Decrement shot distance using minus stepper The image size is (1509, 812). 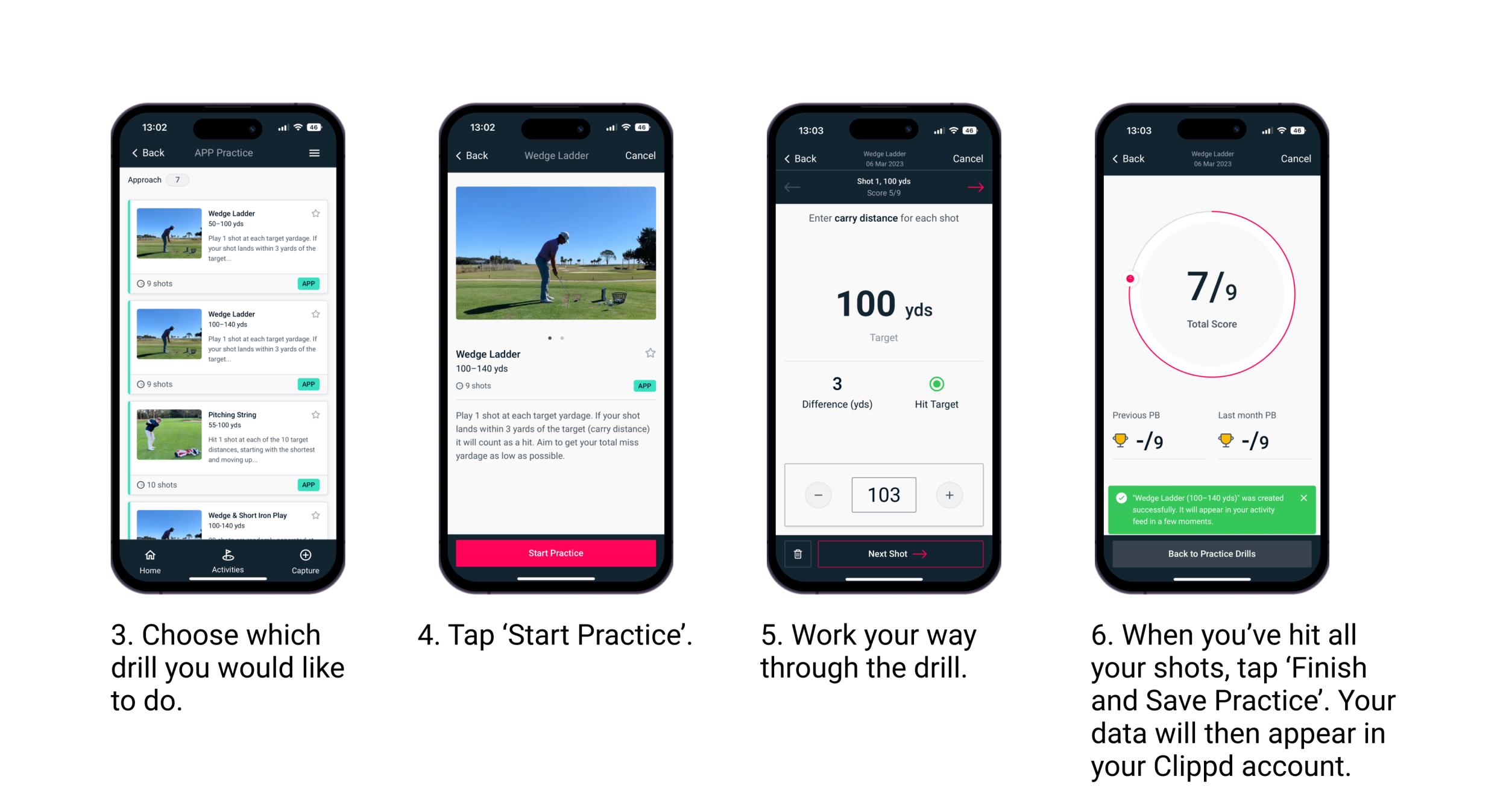817,494
